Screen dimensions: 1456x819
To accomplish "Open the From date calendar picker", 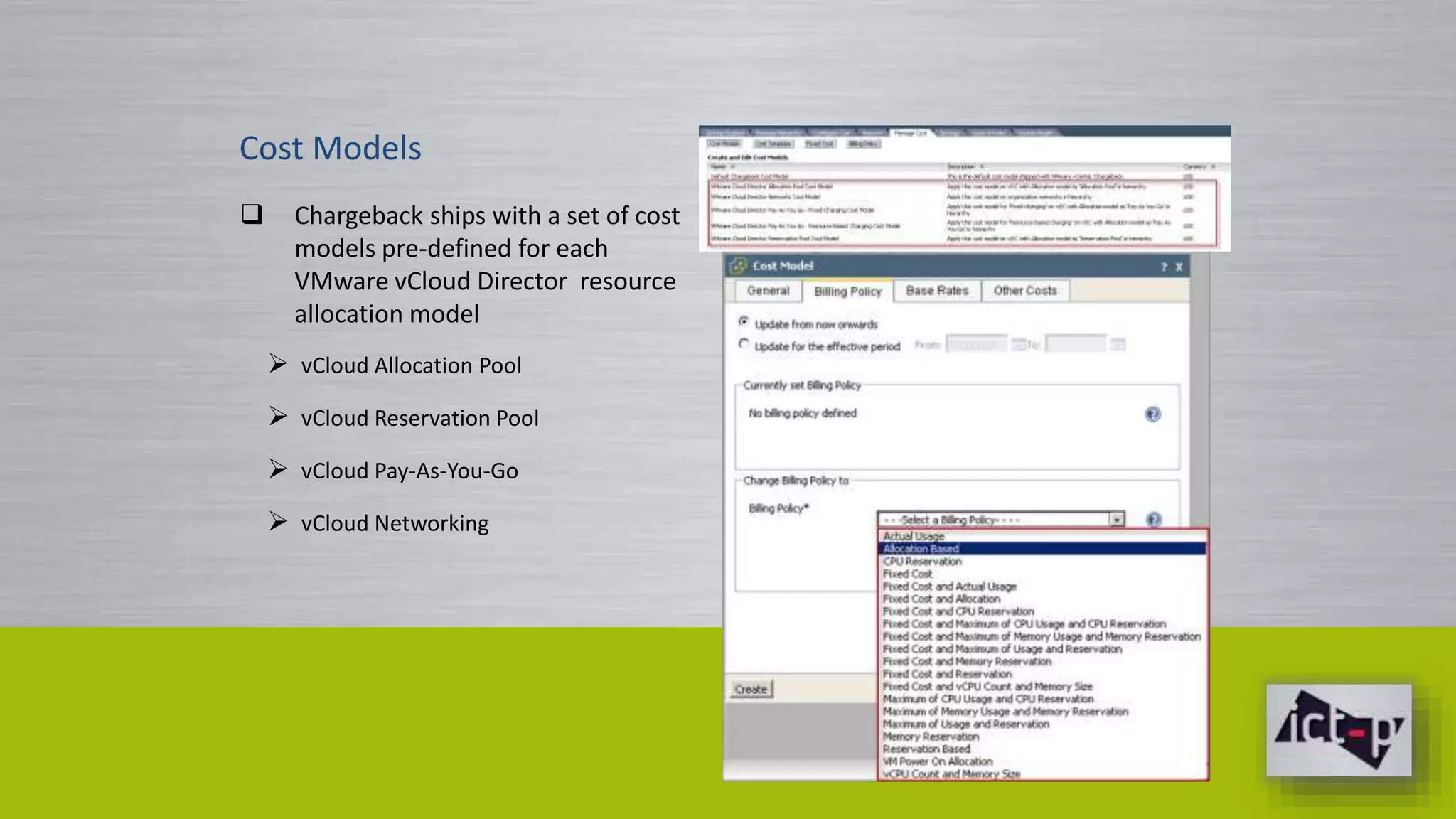I will [x=1018, y=345].
